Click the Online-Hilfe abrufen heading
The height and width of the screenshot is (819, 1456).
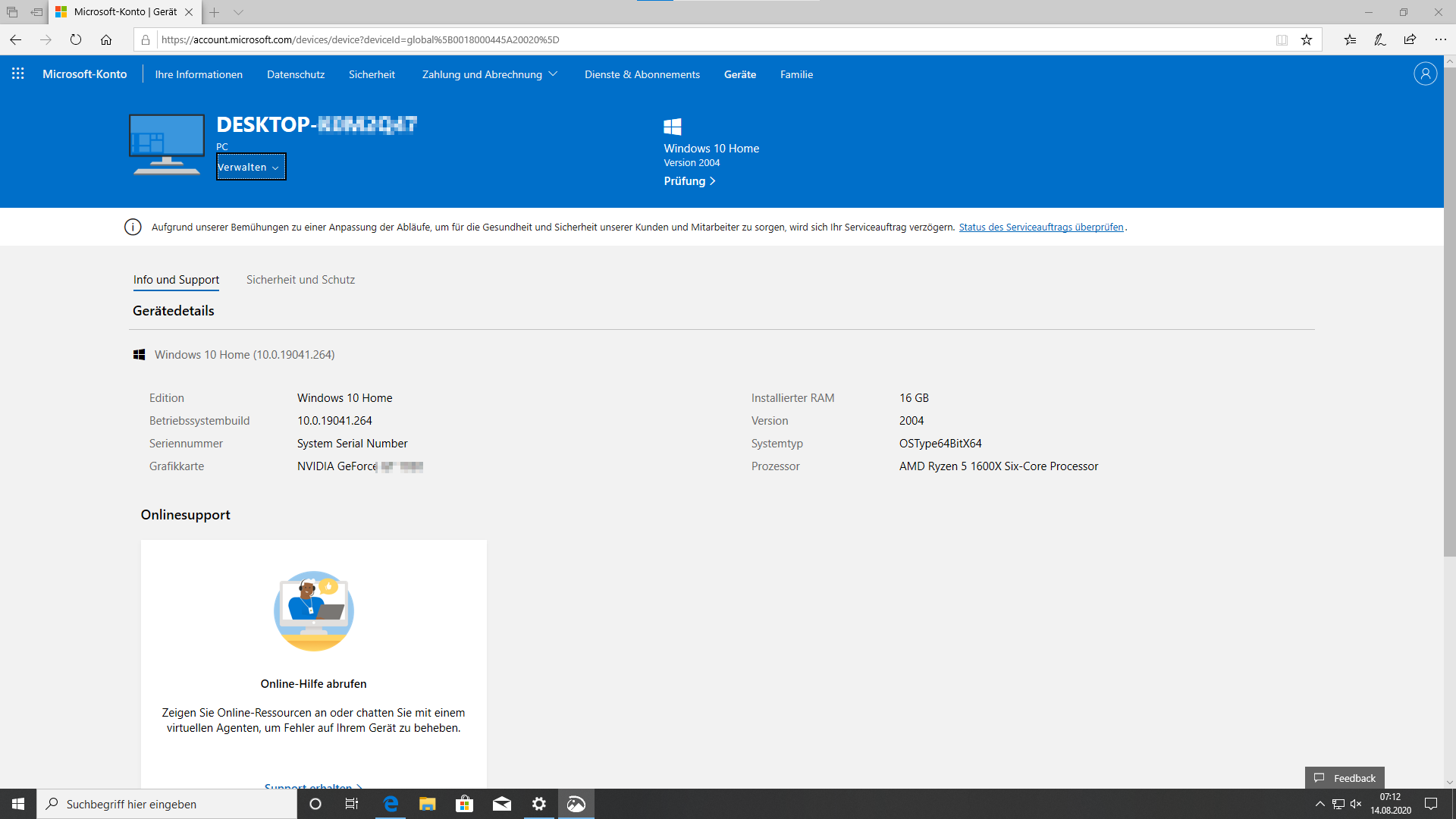point(313,684)
